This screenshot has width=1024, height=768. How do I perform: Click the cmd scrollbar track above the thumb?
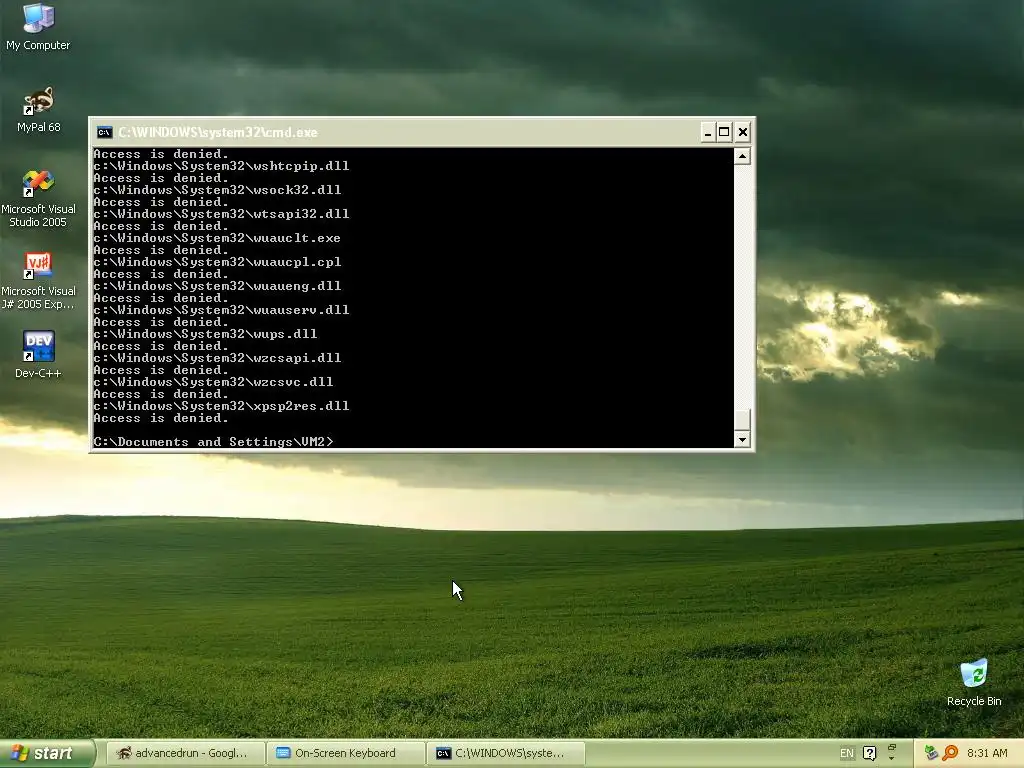[x=742, y=286]
